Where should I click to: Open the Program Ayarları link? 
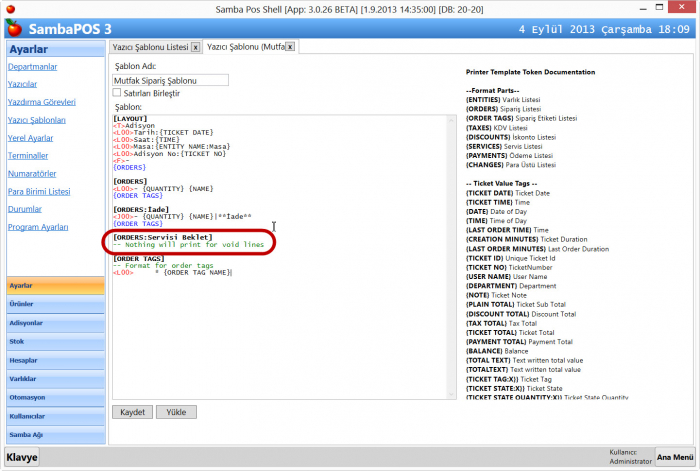click(38, 227)
